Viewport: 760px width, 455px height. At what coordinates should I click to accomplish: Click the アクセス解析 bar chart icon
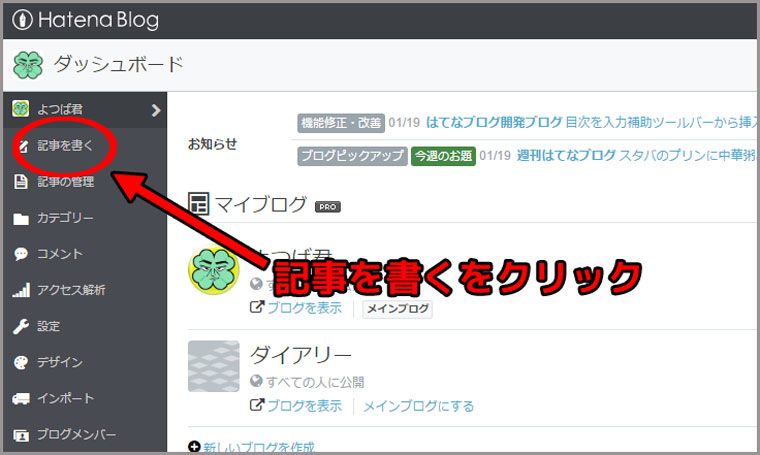21,290
